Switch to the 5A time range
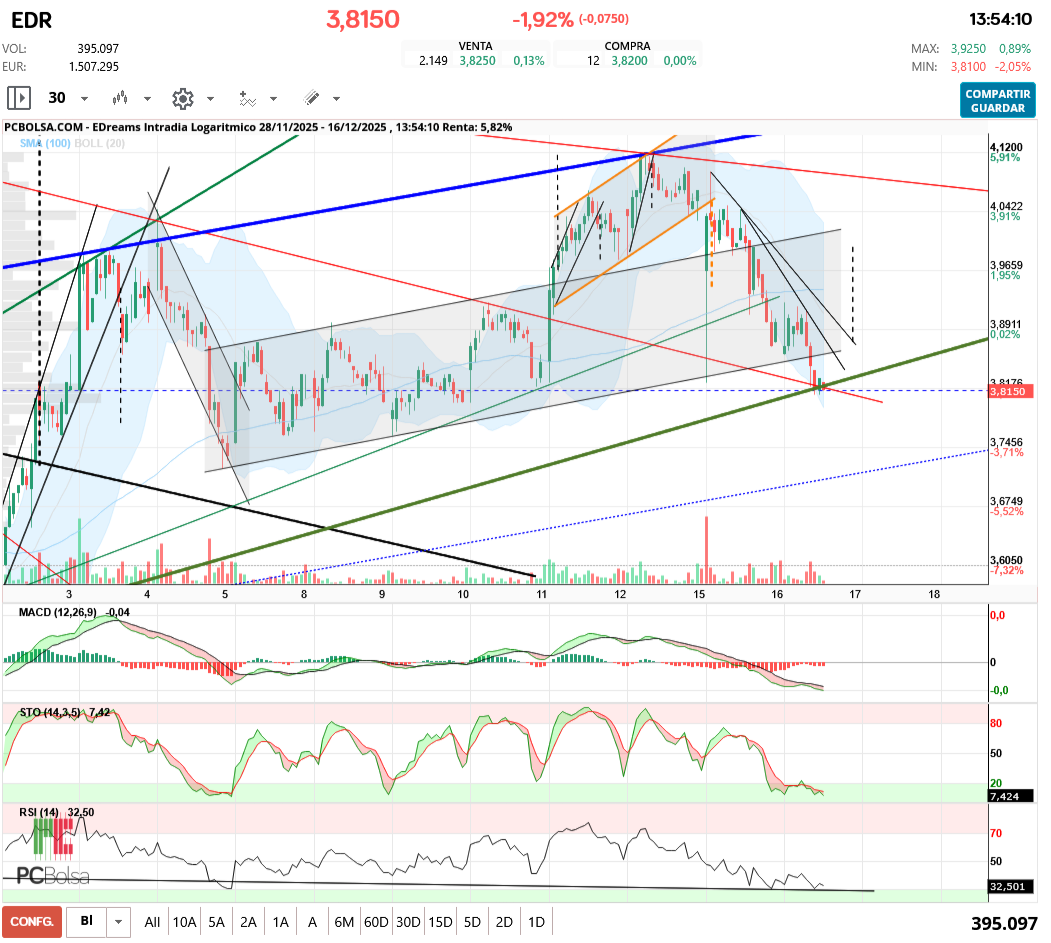Viewport: 1051px width, 943px height. 217,922
